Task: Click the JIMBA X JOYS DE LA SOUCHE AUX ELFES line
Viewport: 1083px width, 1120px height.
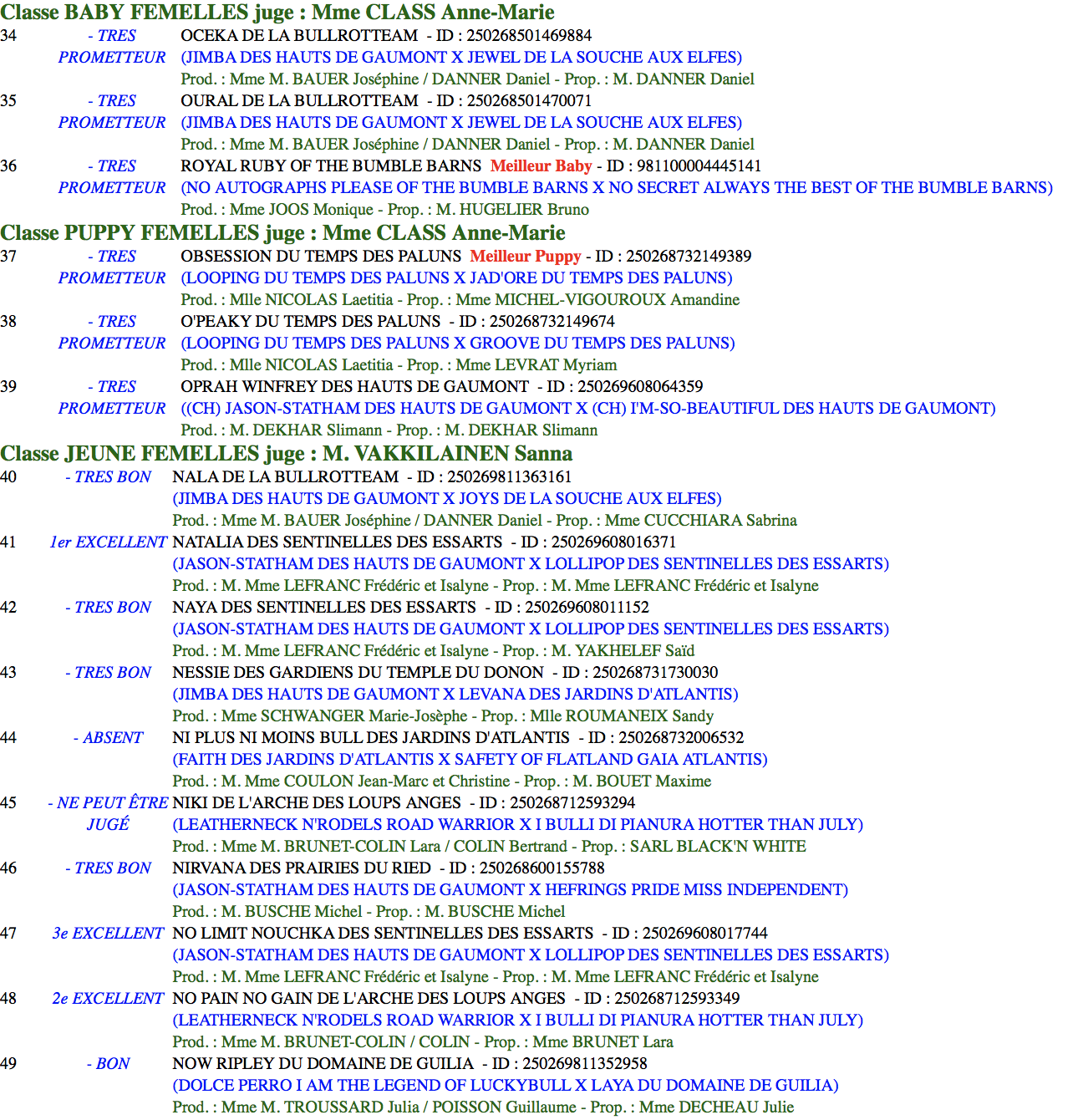Action: point(447,498)
